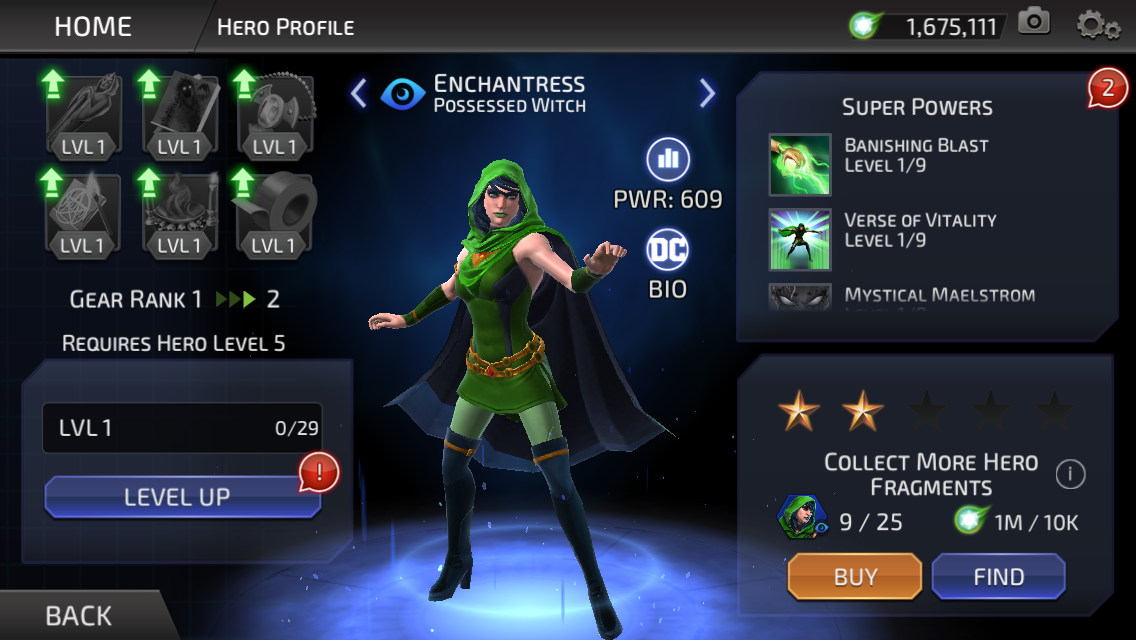
Task: Open the Hero Profile breadcrumb tab
Action: [x=285, y=28]
